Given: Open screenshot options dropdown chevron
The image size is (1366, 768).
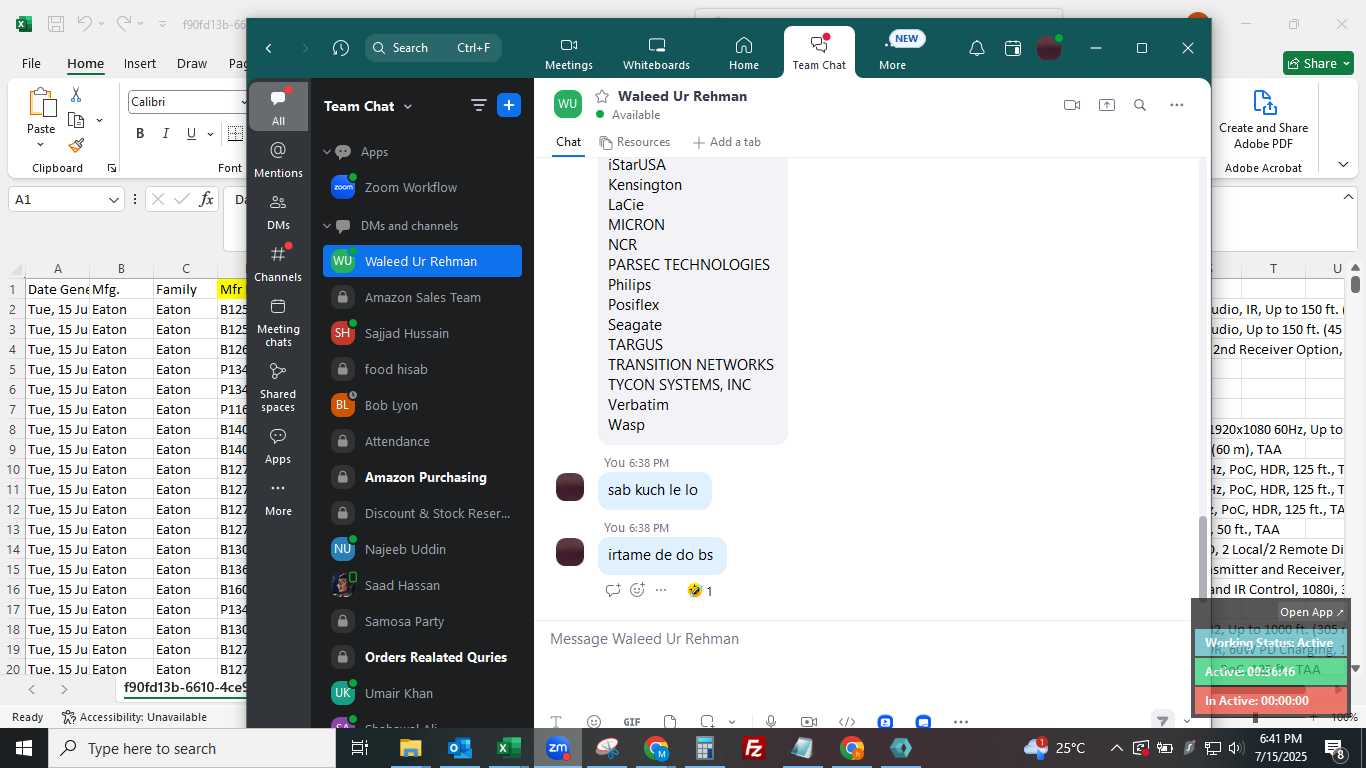Looking at the screenshot, I should coord(732,722).
